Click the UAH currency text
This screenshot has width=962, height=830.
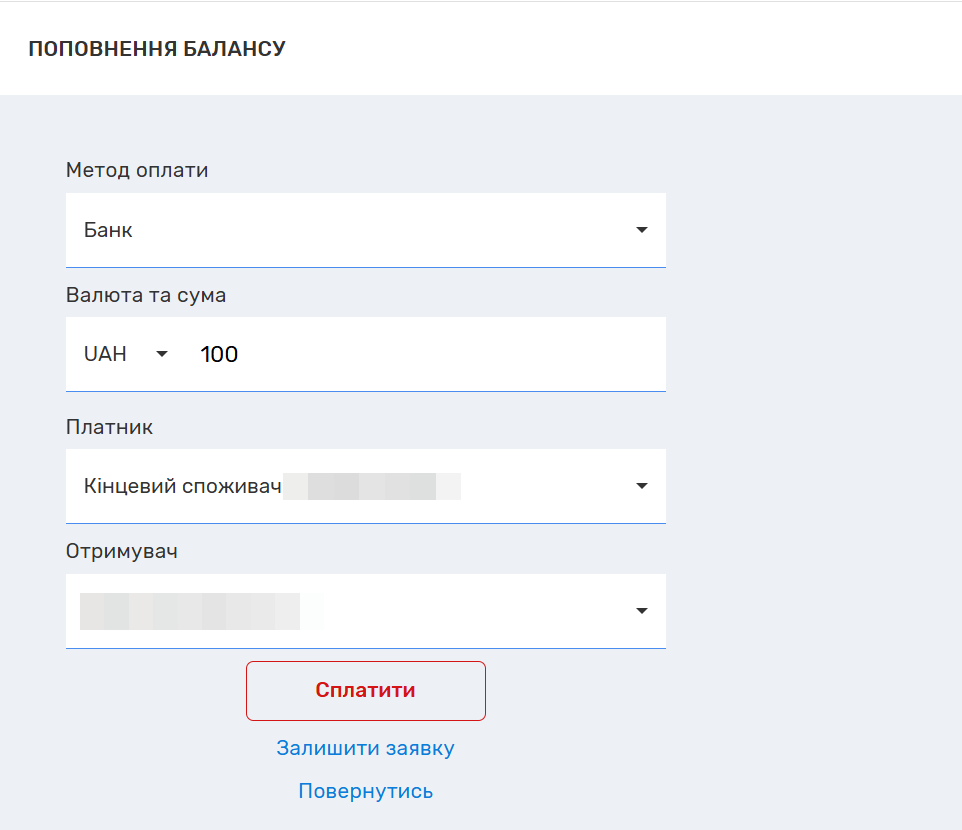(105, 354)
